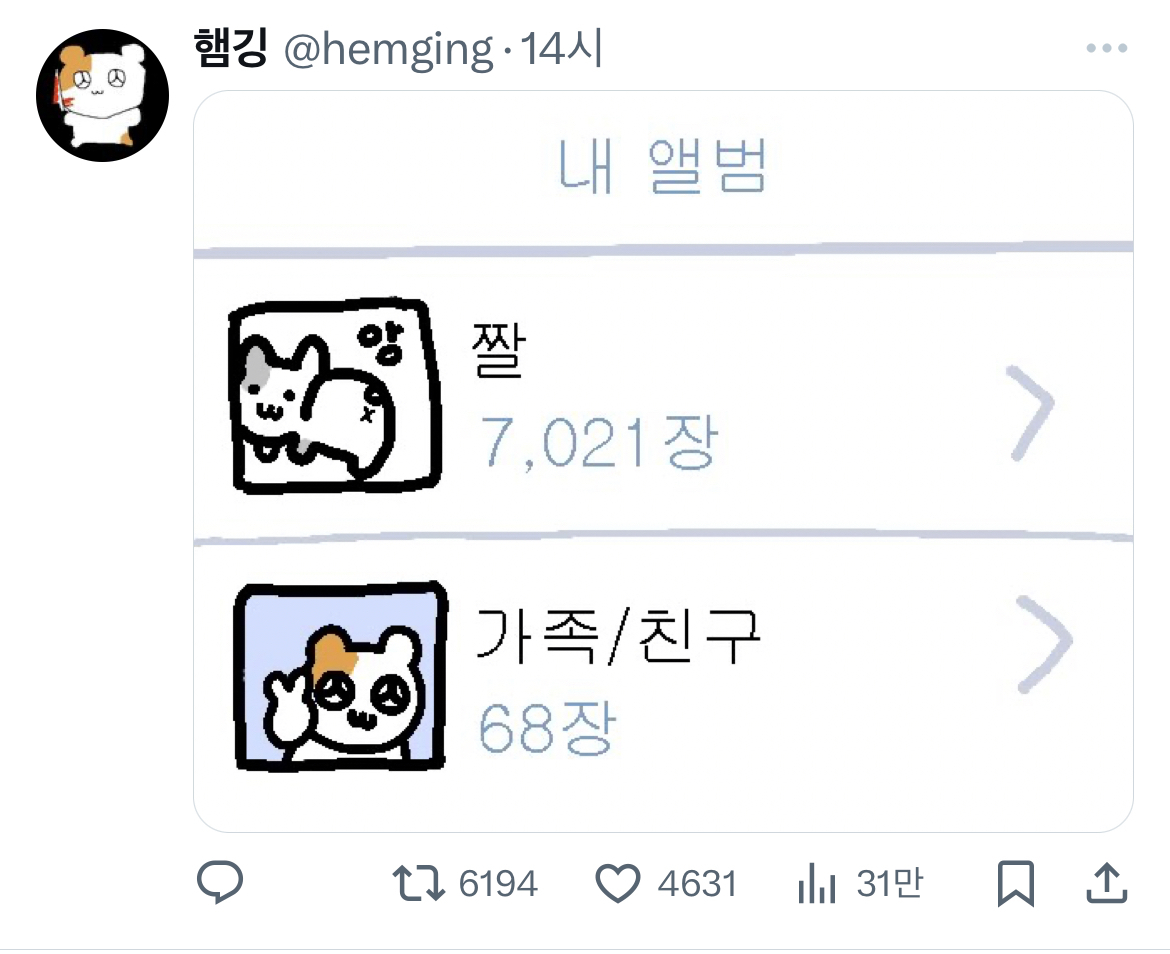Click the 31만 view count
1170x954 pixels.
[x=889, y=883]
